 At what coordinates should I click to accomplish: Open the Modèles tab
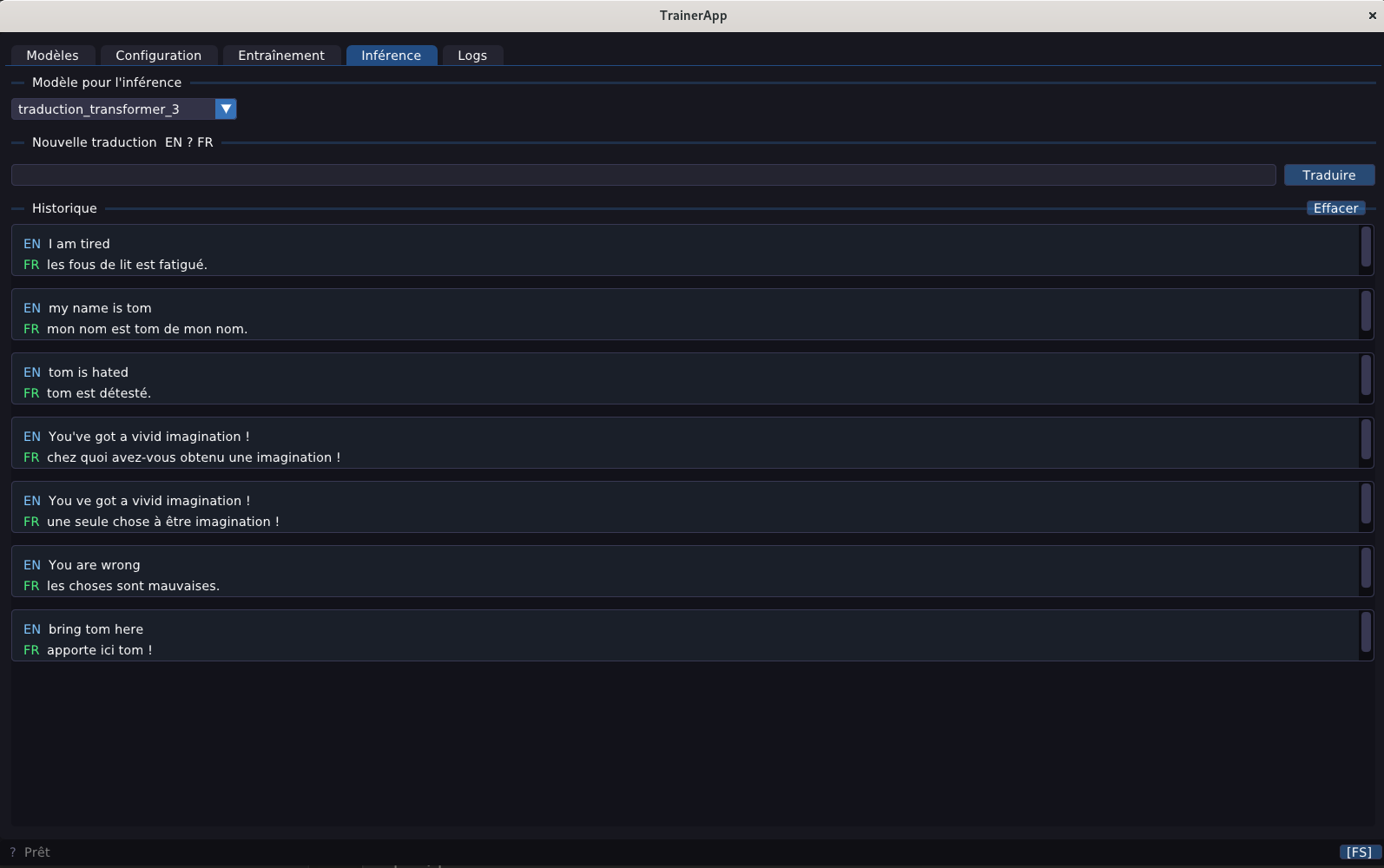(52, 56)
